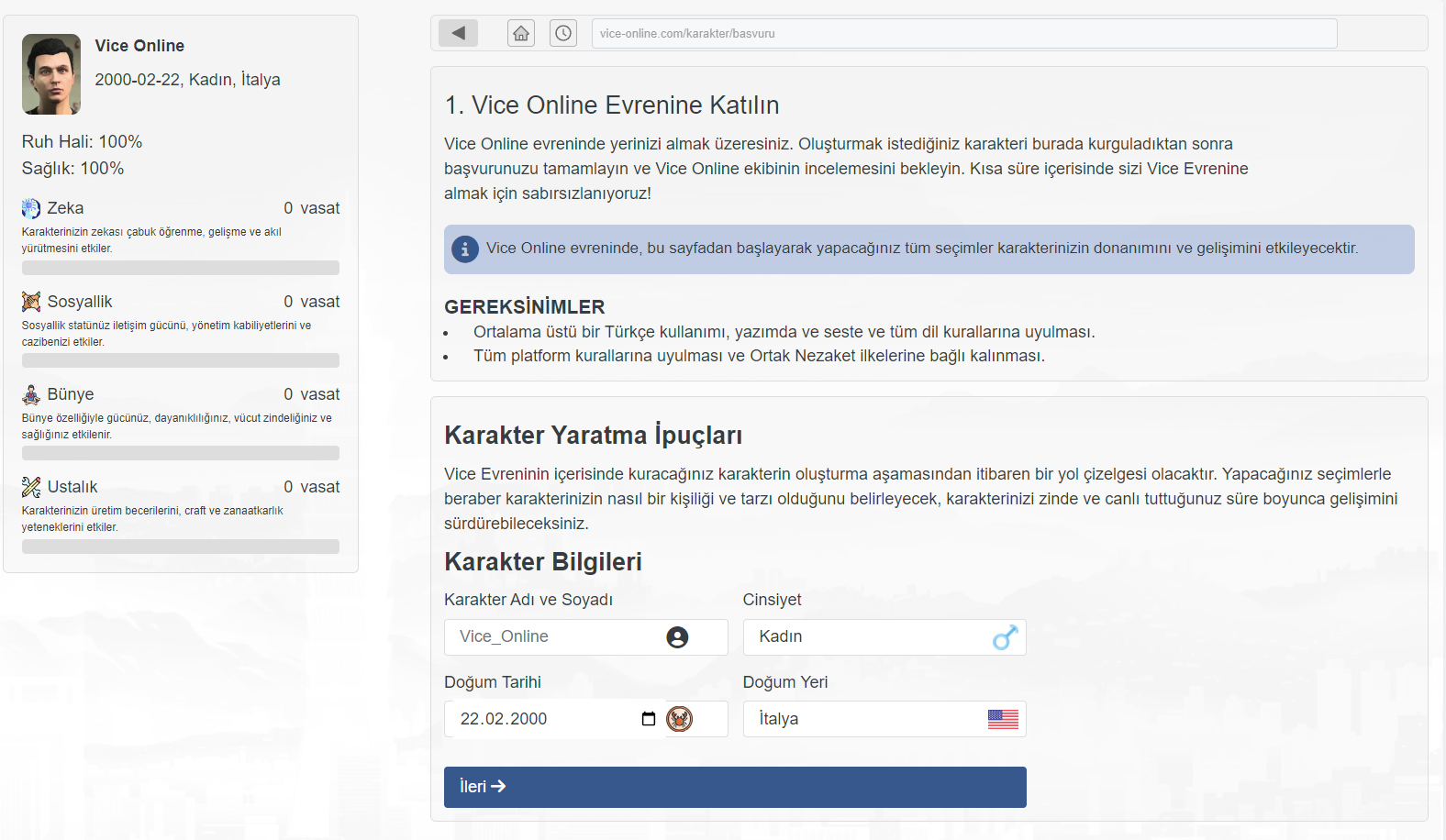The width and height of the screenshot is (1446, 840).
Task: Click the gender symbol icon in Cinsiyet
Action: coord(1005,637)
